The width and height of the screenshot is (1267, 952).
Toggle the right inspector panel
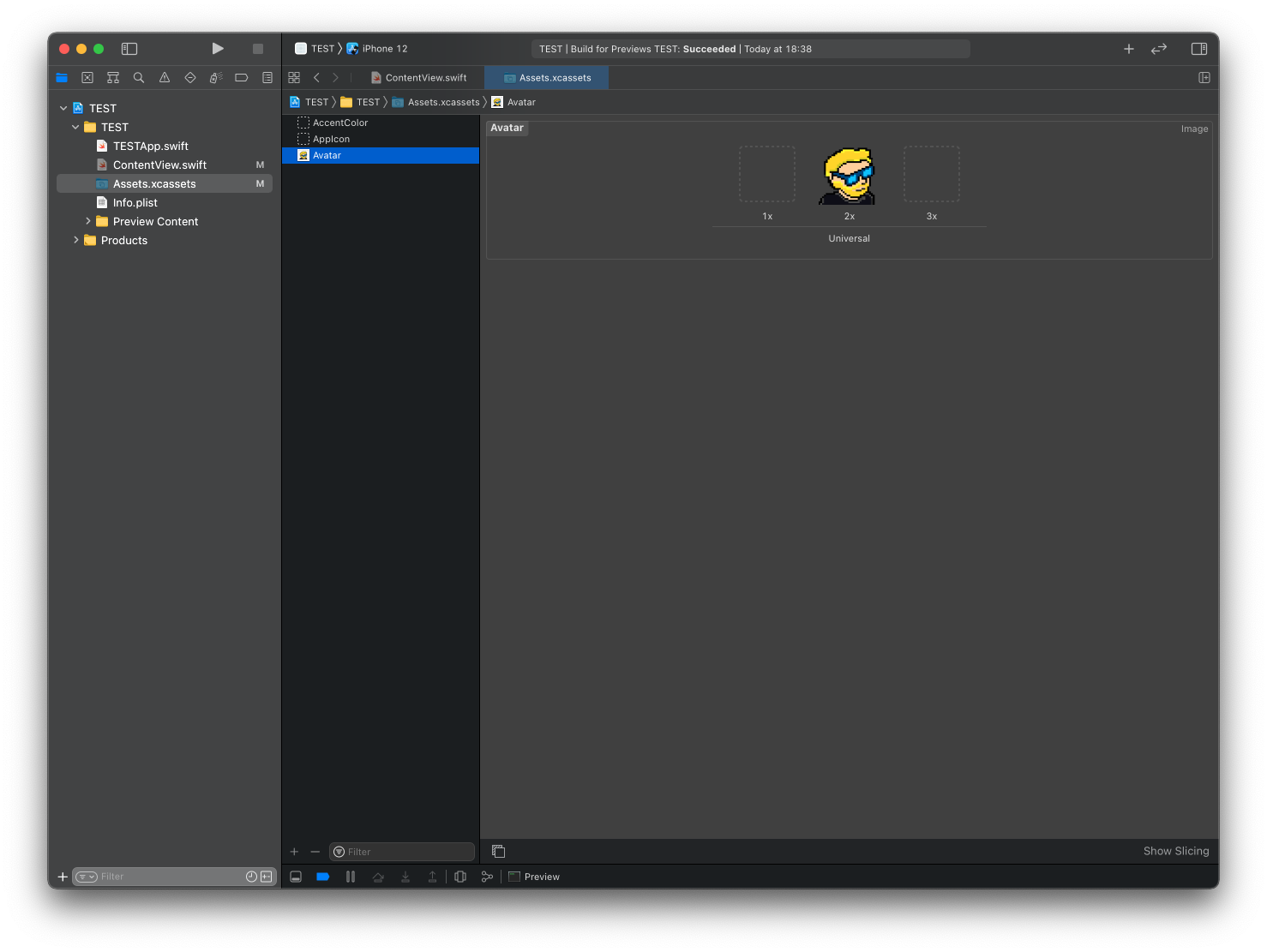(1199, 49)
